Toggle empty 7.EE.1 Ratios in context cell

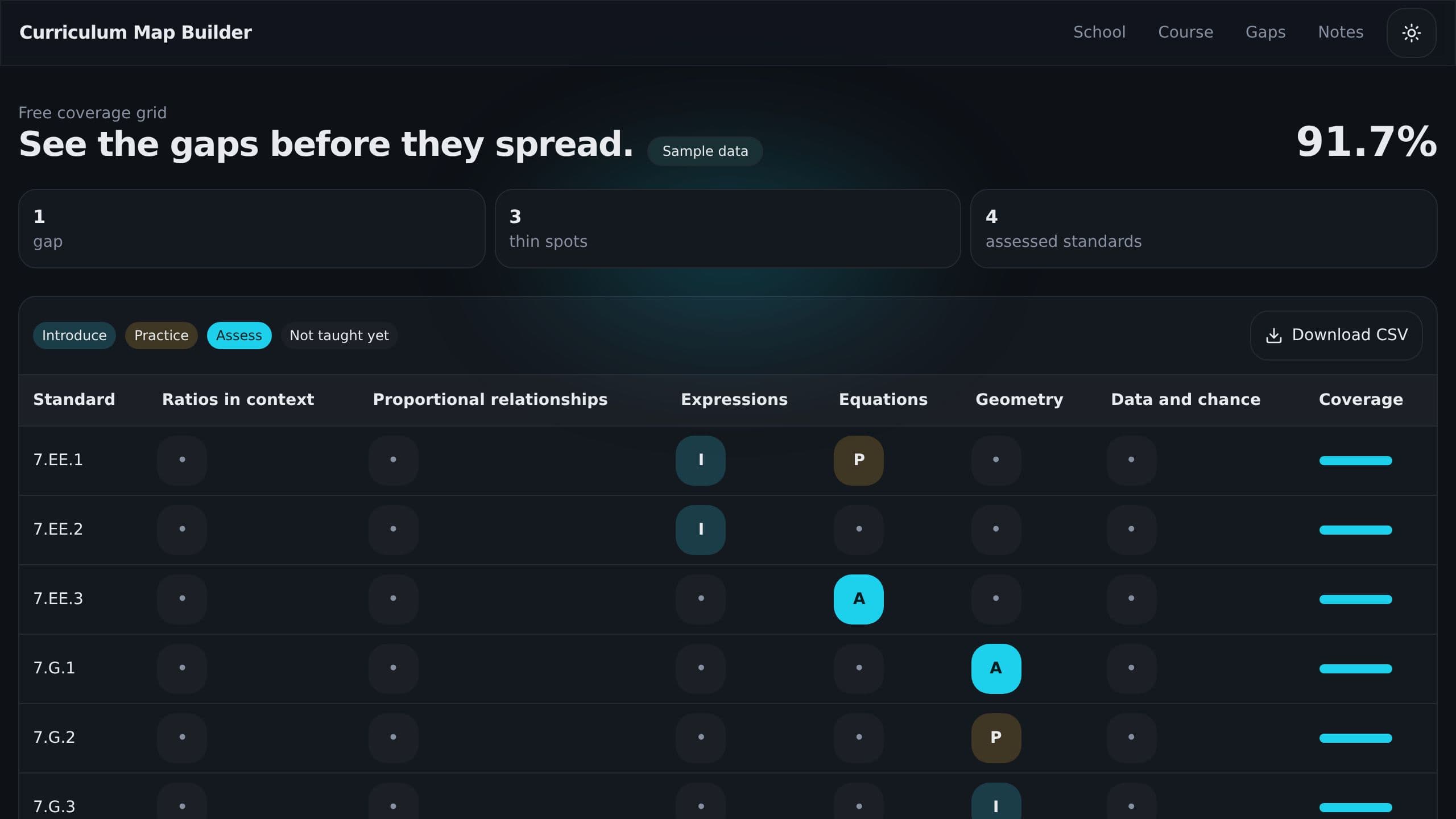(182, 460)
